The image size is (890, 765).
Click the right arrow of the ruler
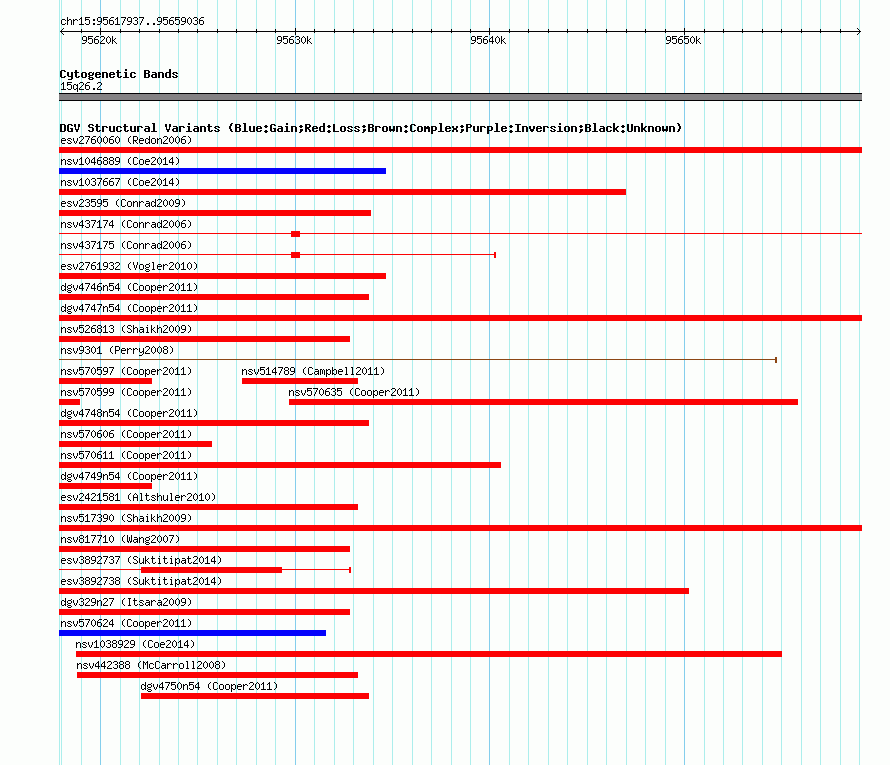(x=859, y=32)
